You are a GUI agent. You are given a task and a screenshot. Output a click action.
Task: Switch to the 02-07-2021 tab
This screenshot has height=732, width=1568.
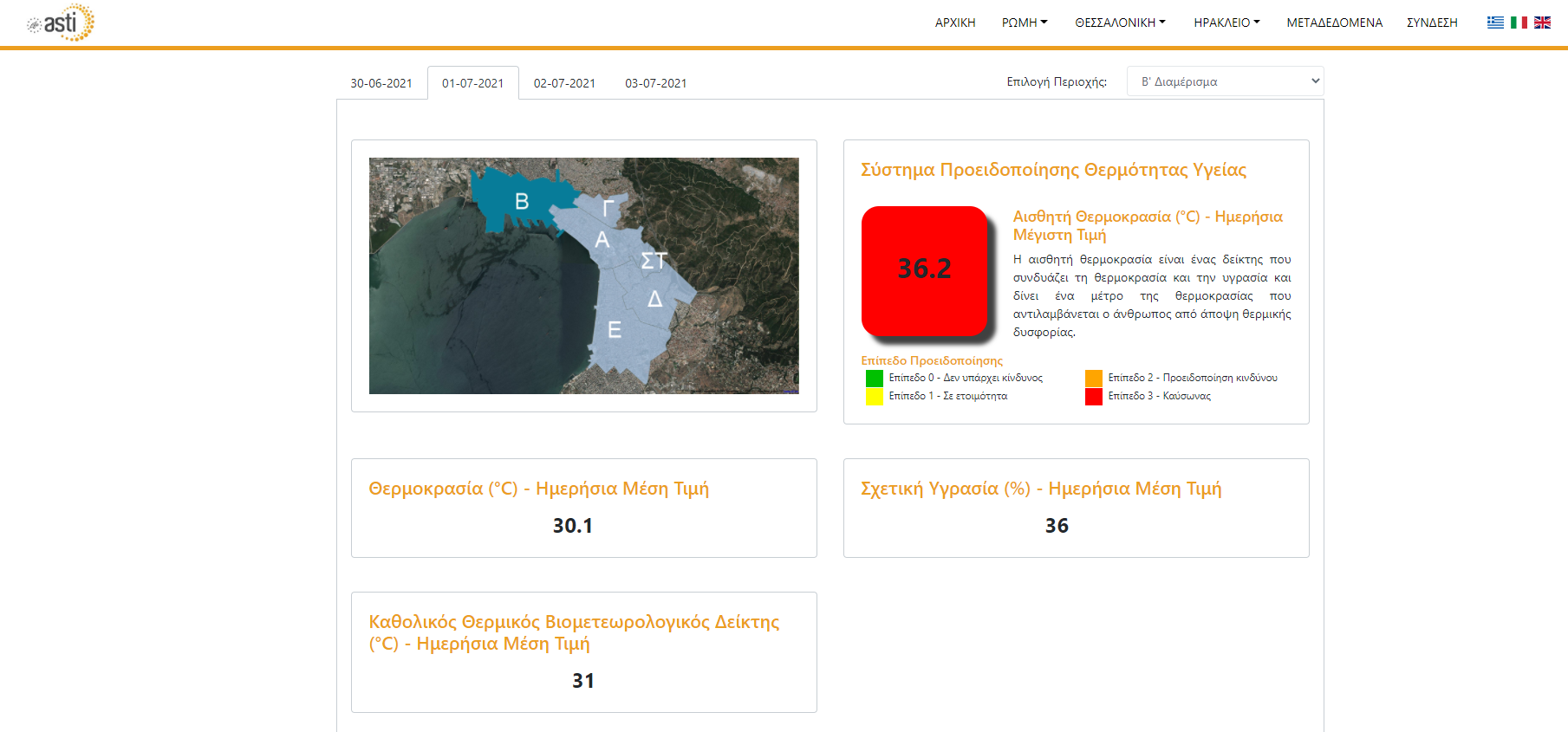(564, 83)
